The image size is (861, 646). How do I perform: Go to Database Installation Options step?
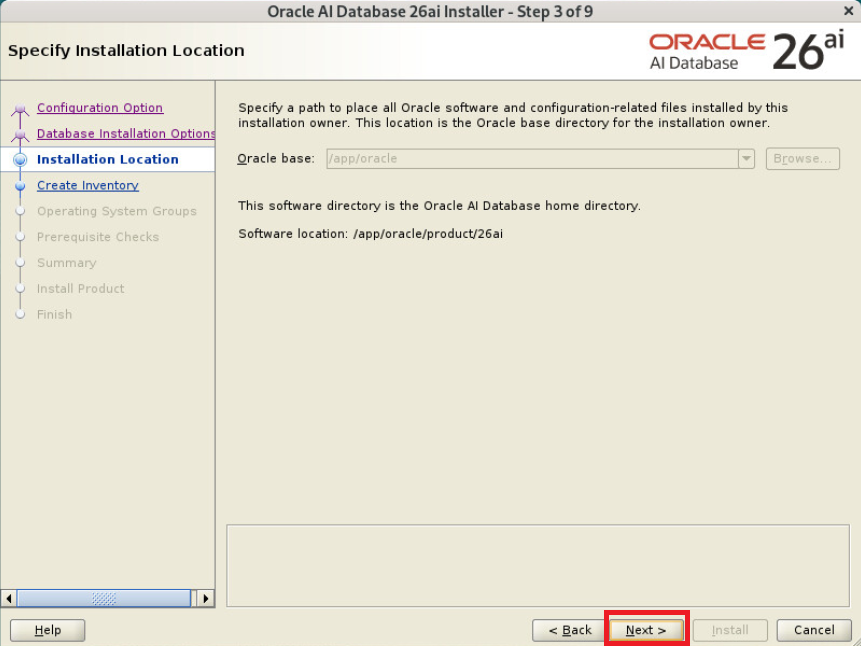(126, 133)
